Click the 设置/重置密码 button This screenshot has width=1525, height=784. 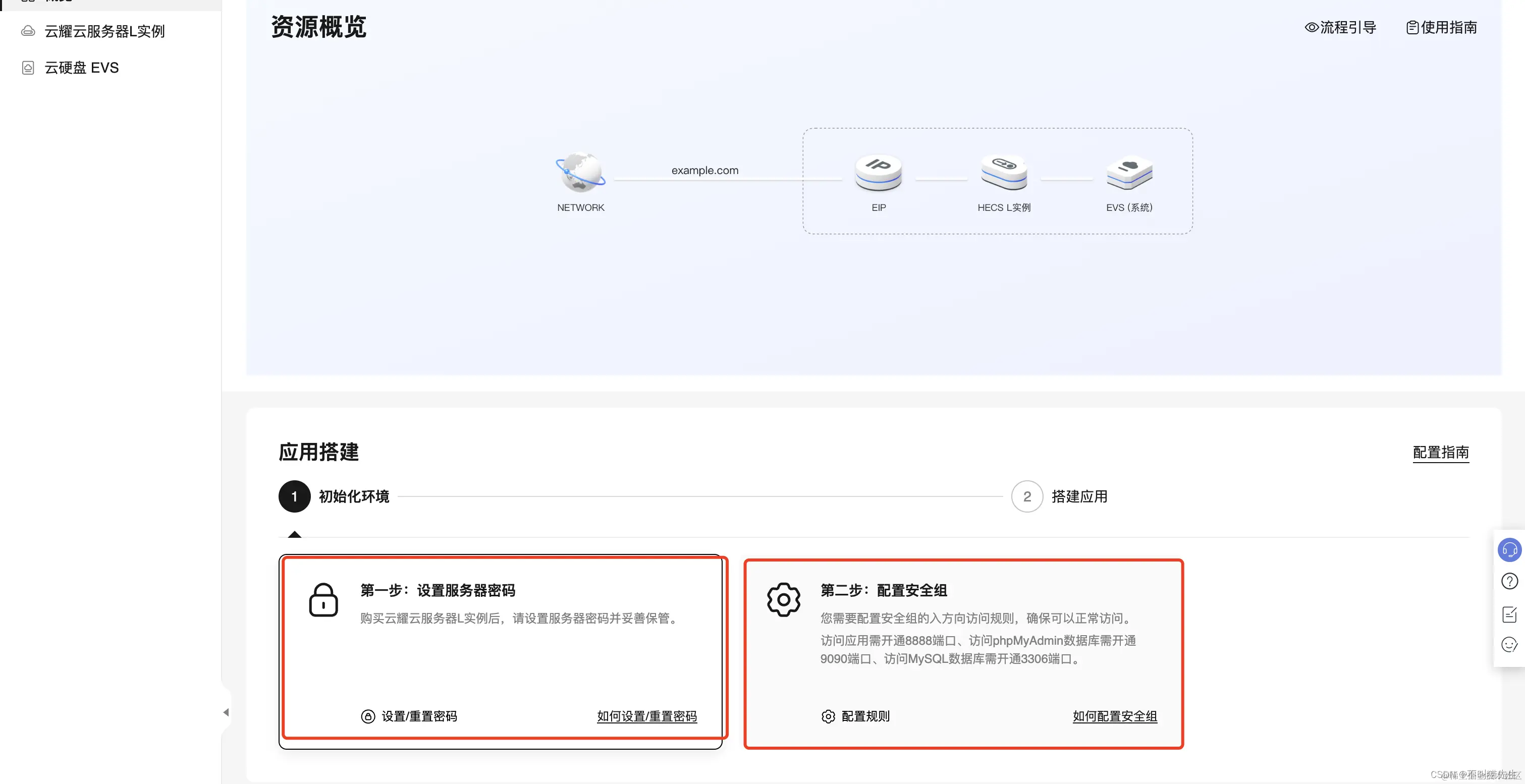click(409, 716)
